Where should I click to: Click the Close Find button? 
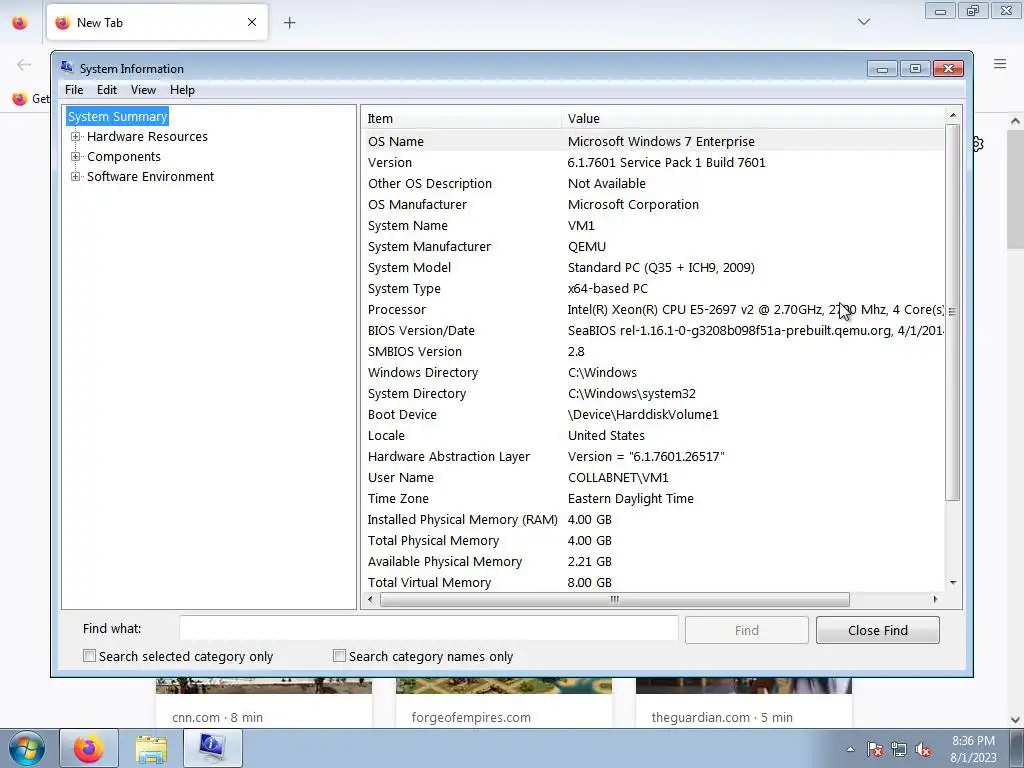click(x=878, y=630)
